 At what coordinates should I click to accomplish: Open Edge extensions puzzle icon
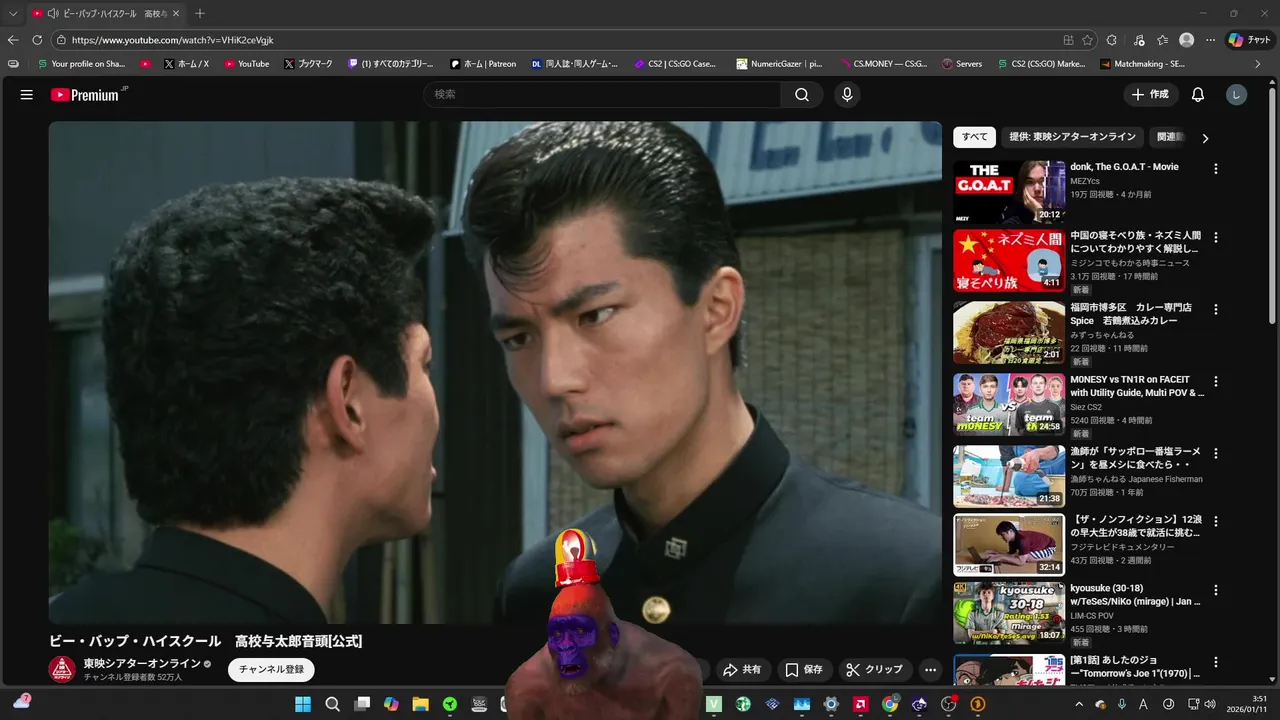pyautogui.click(x=1112, y=40)
